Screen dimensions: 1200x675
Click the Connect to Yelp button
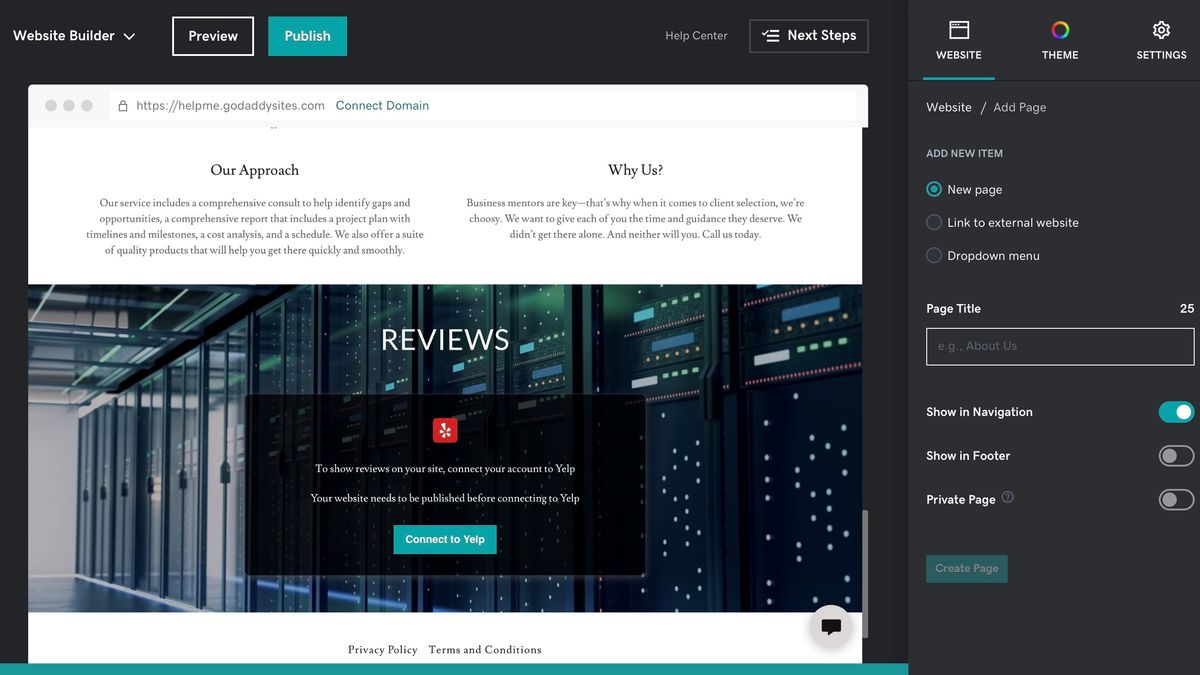coord(445,539)
